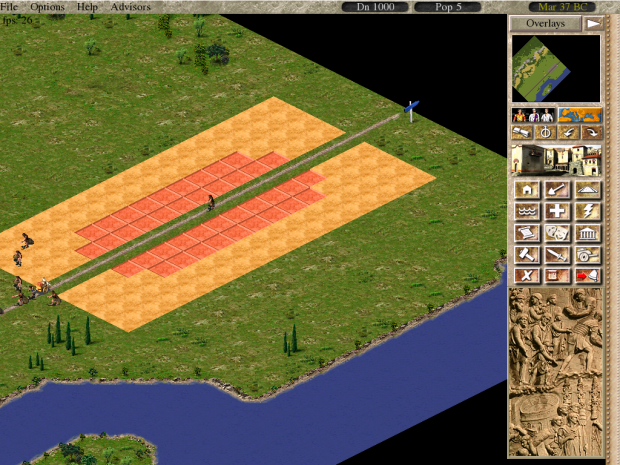Open the Options menu

47,7
